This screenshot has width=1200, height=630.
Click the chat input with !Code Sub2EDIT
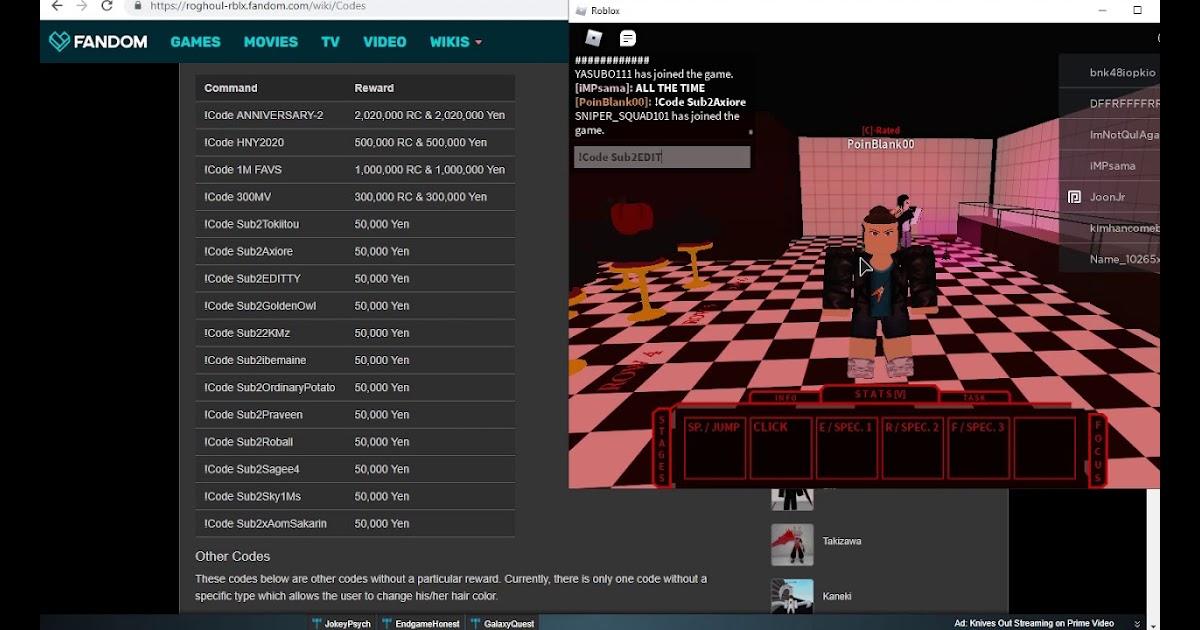coord(661,157)
